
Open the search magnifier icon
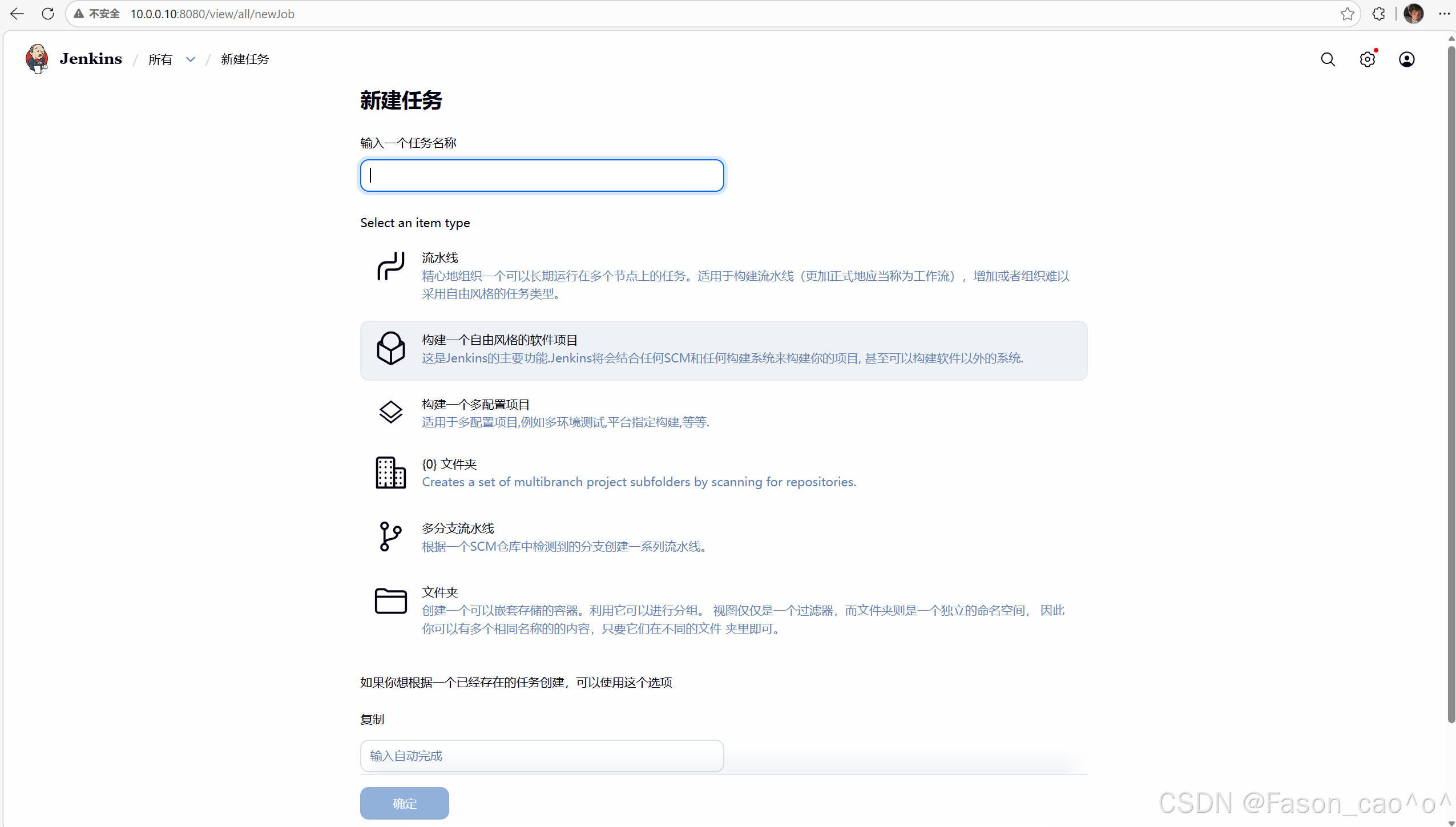point(1328,59)
